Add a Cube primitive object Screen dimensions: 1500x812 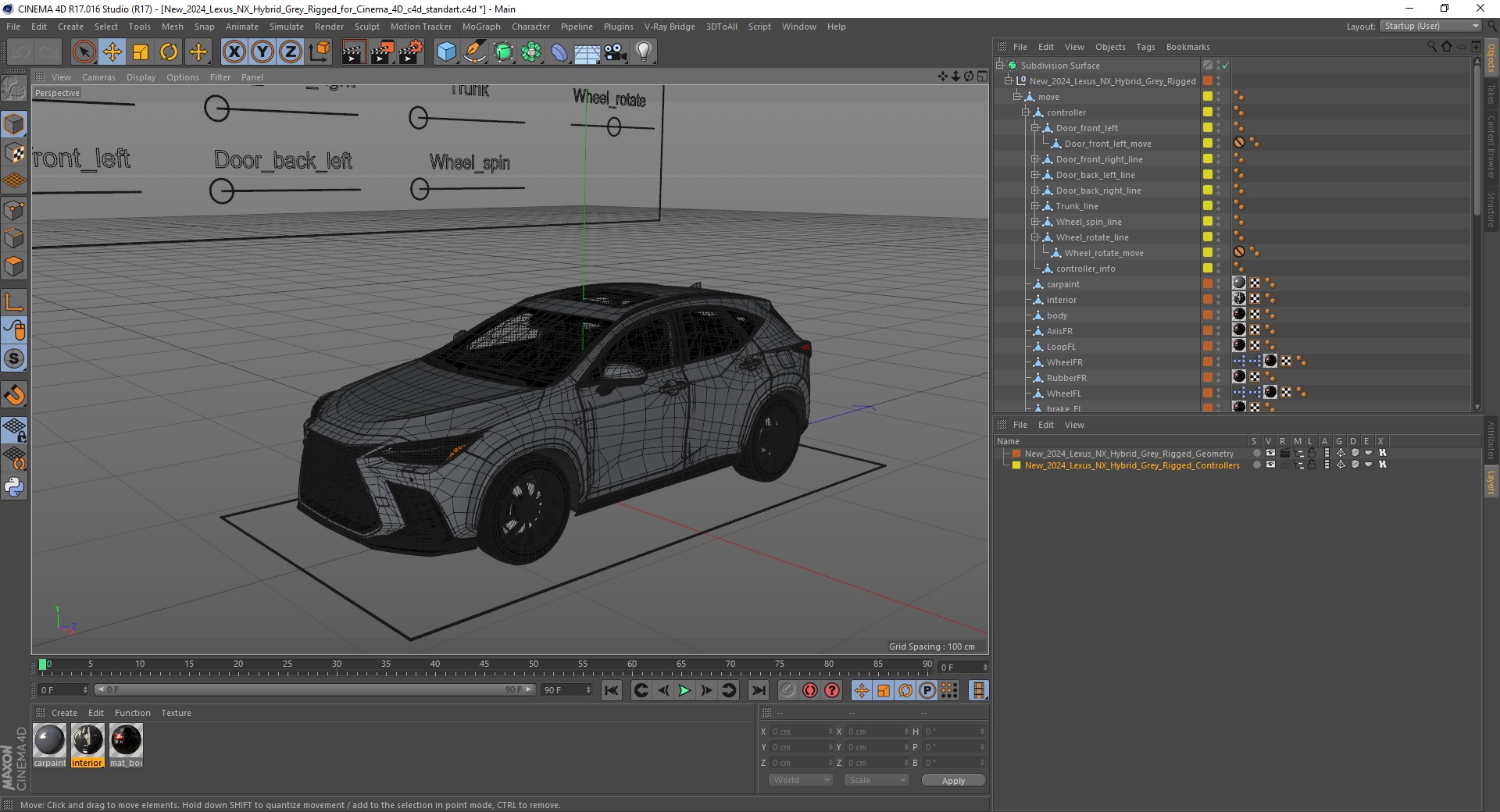[446, 52]
